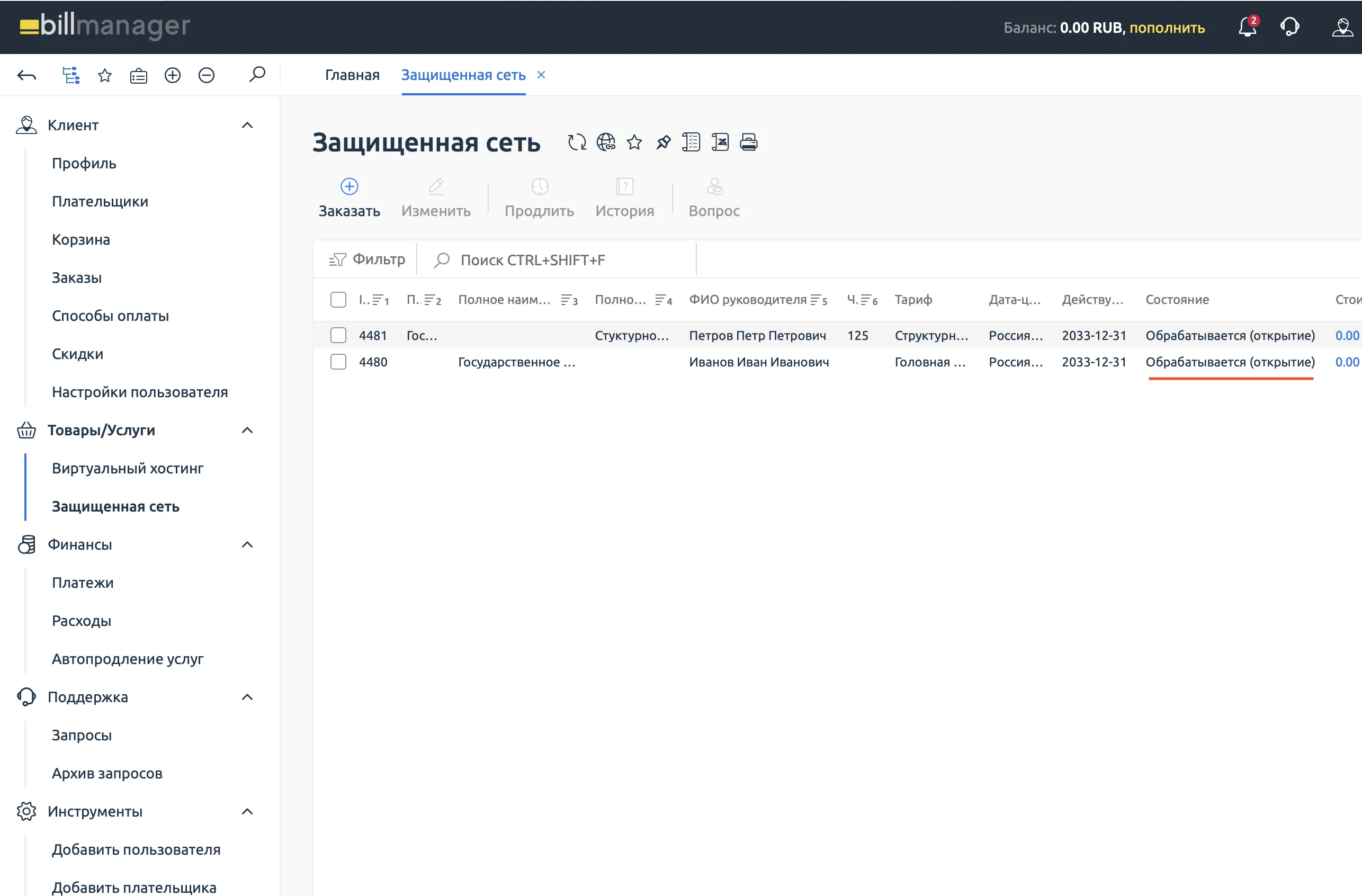Image resolution: width=1362 pixels, height=896 pixels.
Task: Open История toolbar button
Action: [625, 199]
